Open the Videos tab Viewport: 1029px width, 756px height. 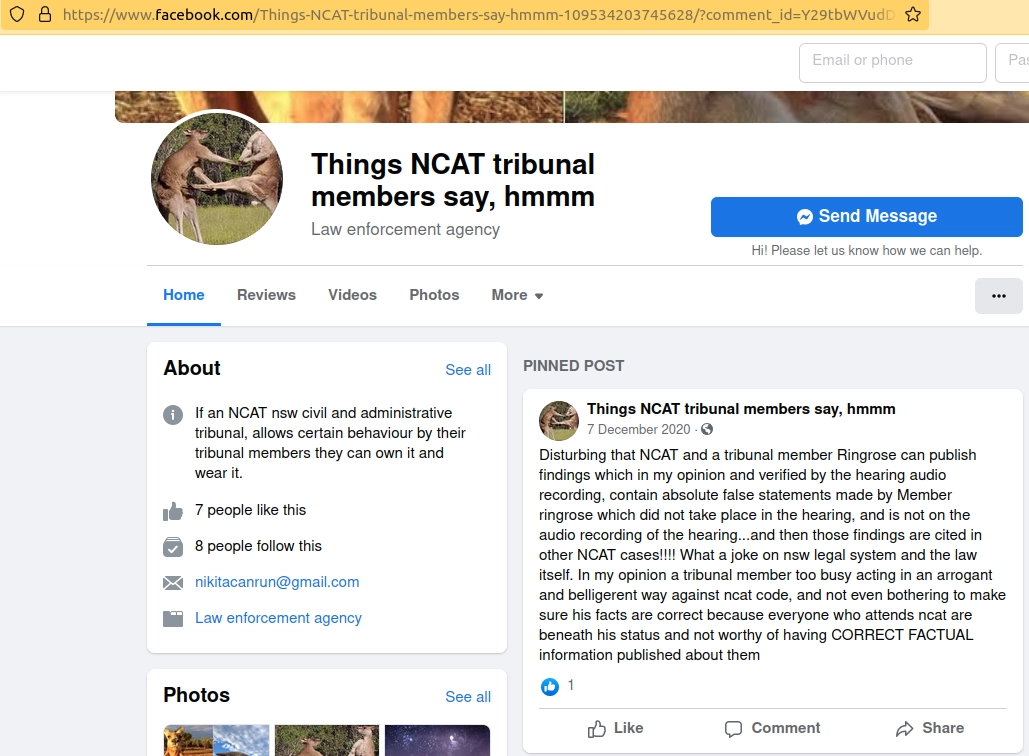point(352,295)
